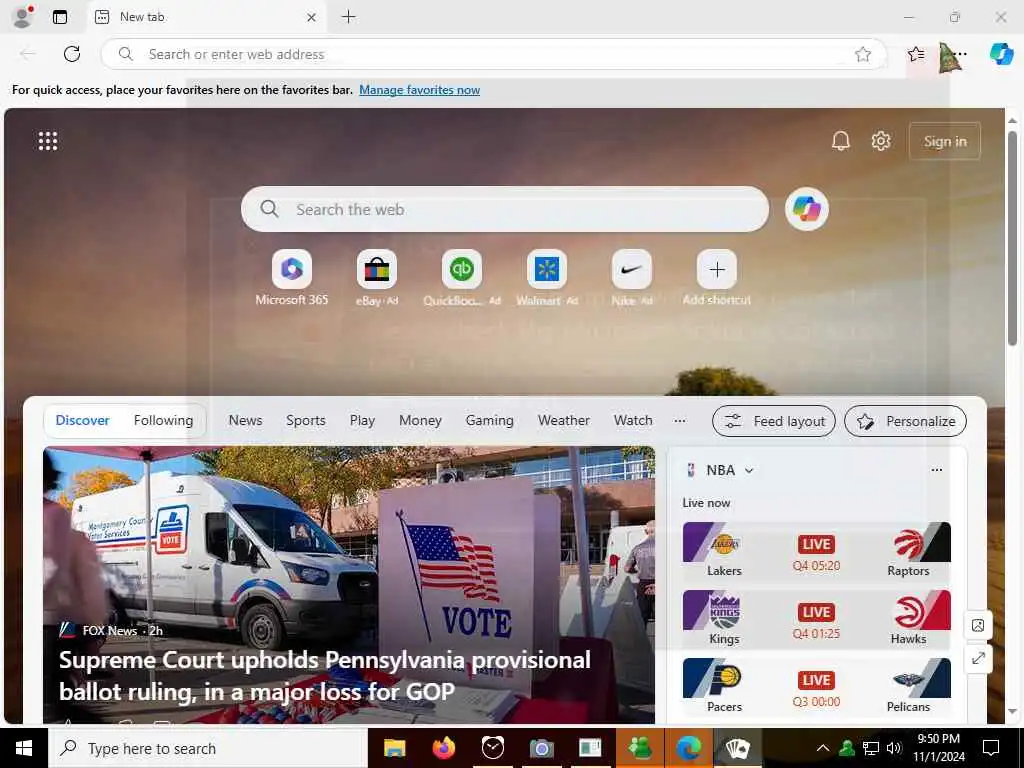The width and height of the screenshot is (1024, 768).
Task: Click the address bar search field
Action: [494, 54]
